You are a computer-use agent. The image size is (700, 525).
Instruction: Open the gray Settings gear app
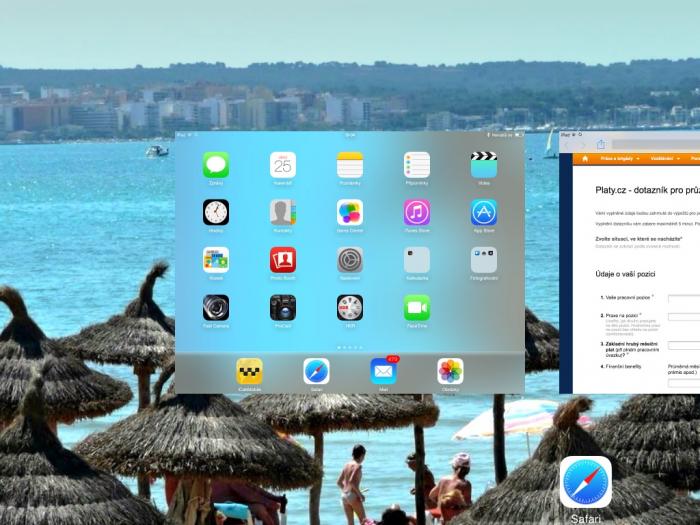[x=350, y=260]
